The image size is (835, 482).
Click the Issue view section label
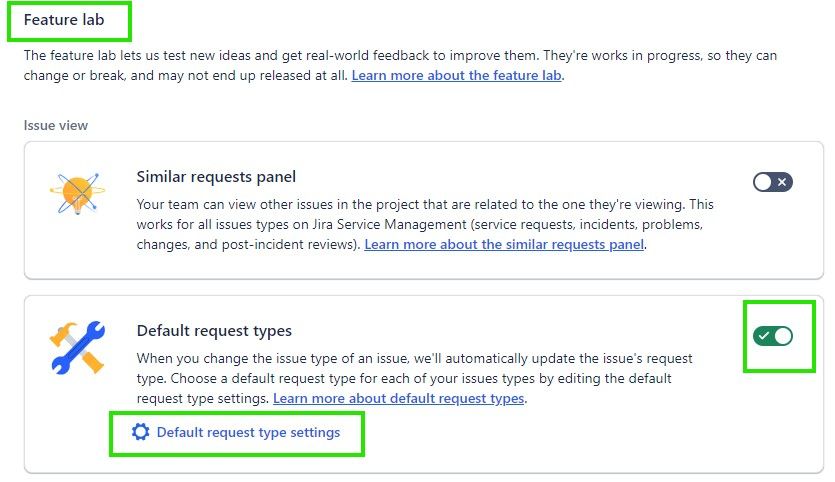coord(55,126)
